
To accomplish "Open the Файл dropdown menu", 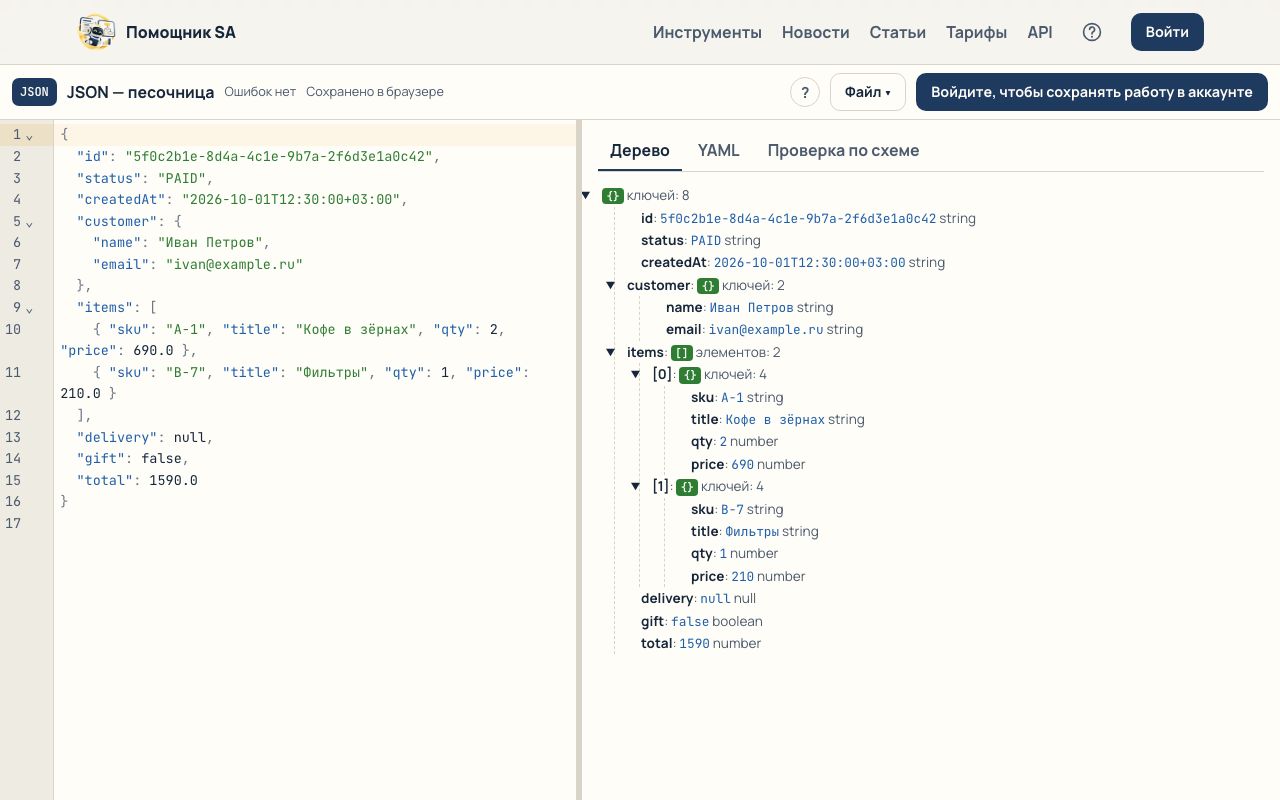I will click(x=867, y=92).
